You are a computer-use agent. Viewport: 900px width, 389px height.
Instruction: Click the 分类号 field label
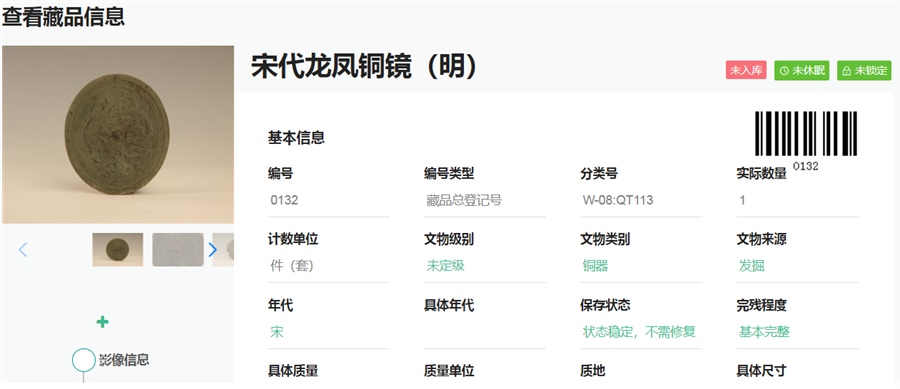tap(599, 174)
